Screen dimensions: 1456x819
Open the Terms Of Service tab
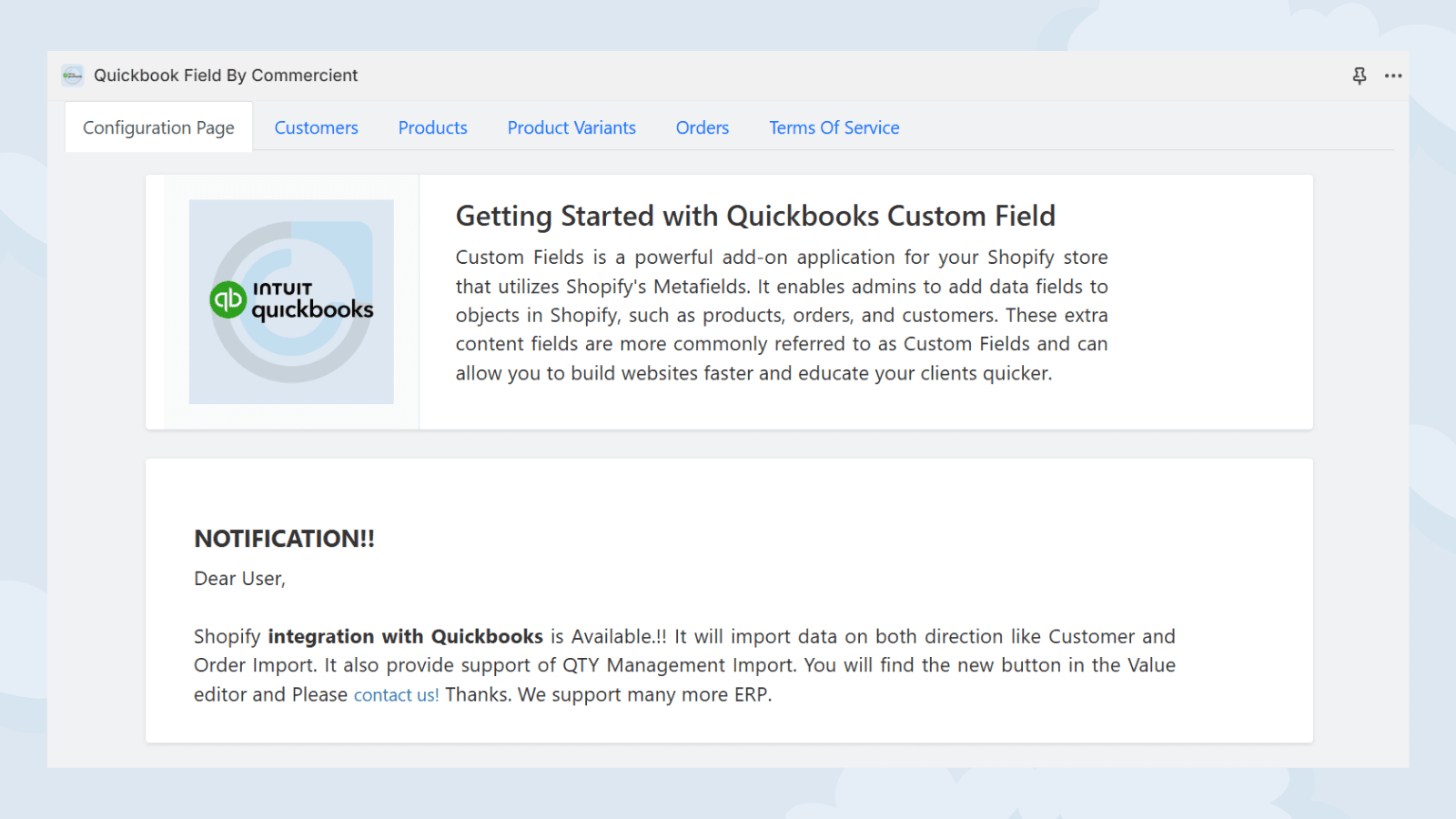coord(834,127)
